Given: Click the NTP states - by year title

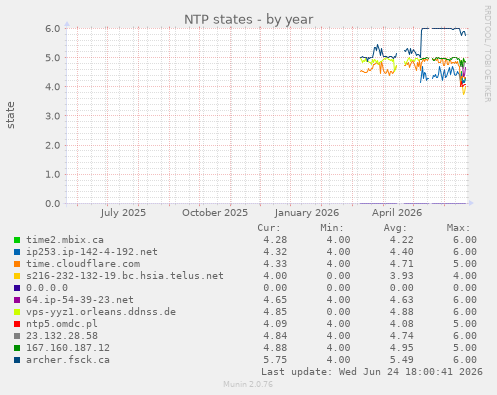Looking at the screenshot, I should pyautogui.click(x=249, y=20).
